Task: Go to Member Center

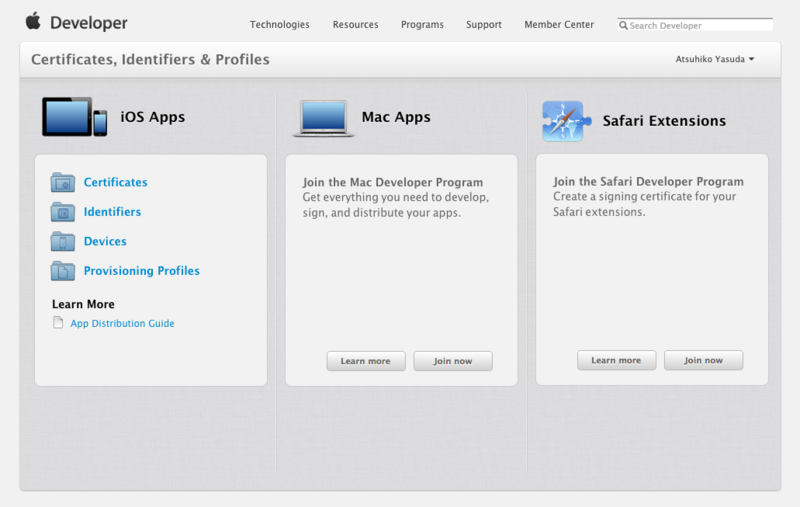Action: (x=559, y=24)
